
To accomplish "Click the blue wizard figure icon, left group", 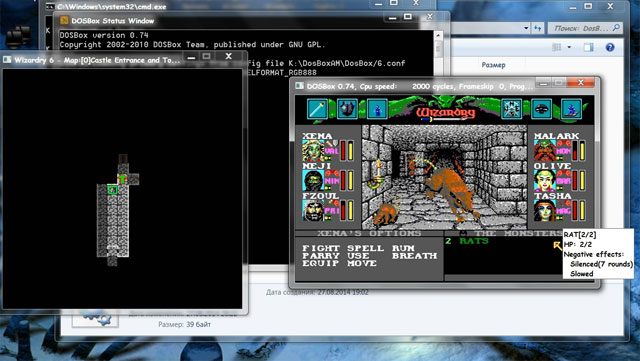I will tap(377, 109).
